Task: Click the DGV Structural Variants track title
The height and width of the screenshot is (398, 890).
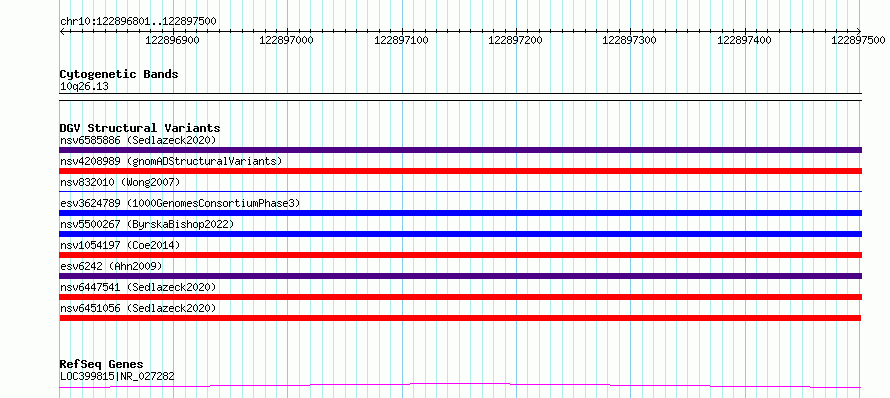Action: click(x=140, y=128)
